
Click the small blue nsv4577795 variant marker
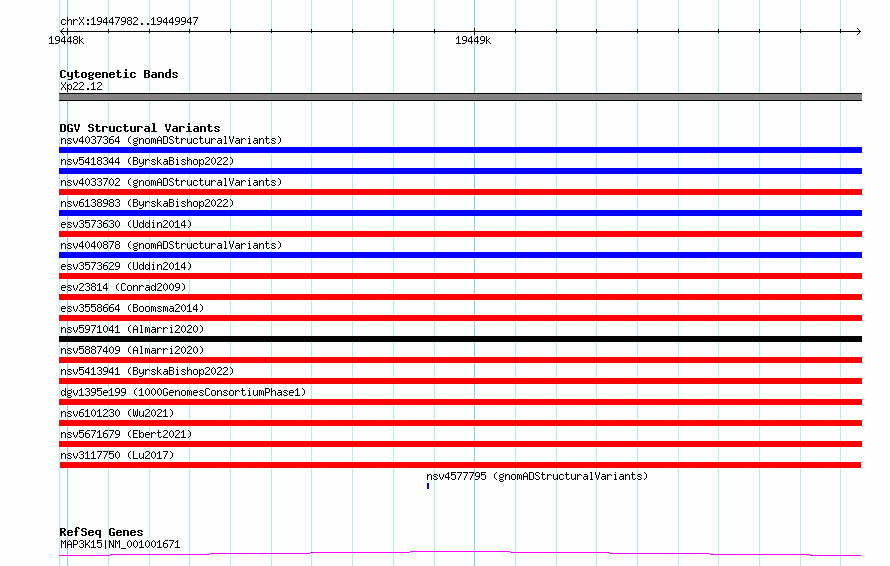pos(428,486)
